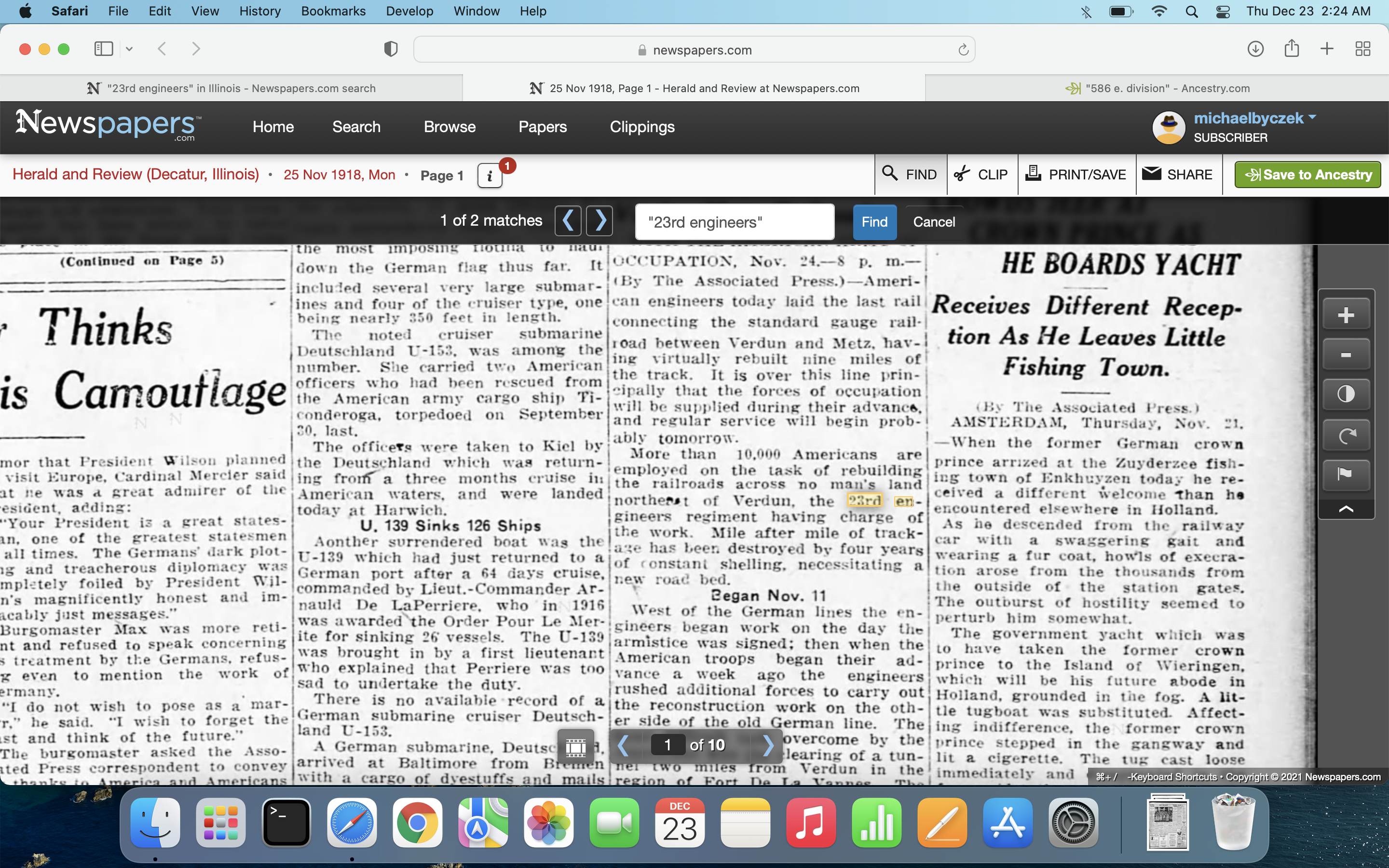Open PRINT/SAVE options

pos(1076,175)
